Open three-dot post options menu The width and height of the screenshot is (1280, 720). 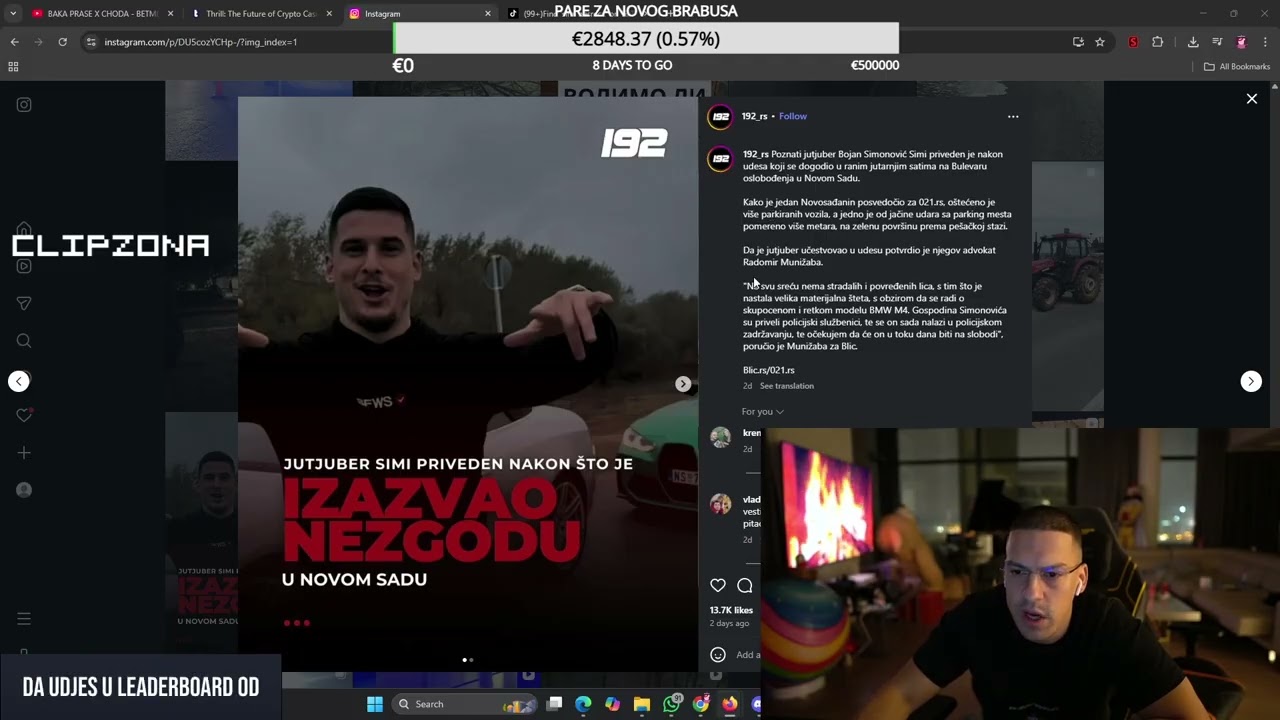pos(1013,116)
